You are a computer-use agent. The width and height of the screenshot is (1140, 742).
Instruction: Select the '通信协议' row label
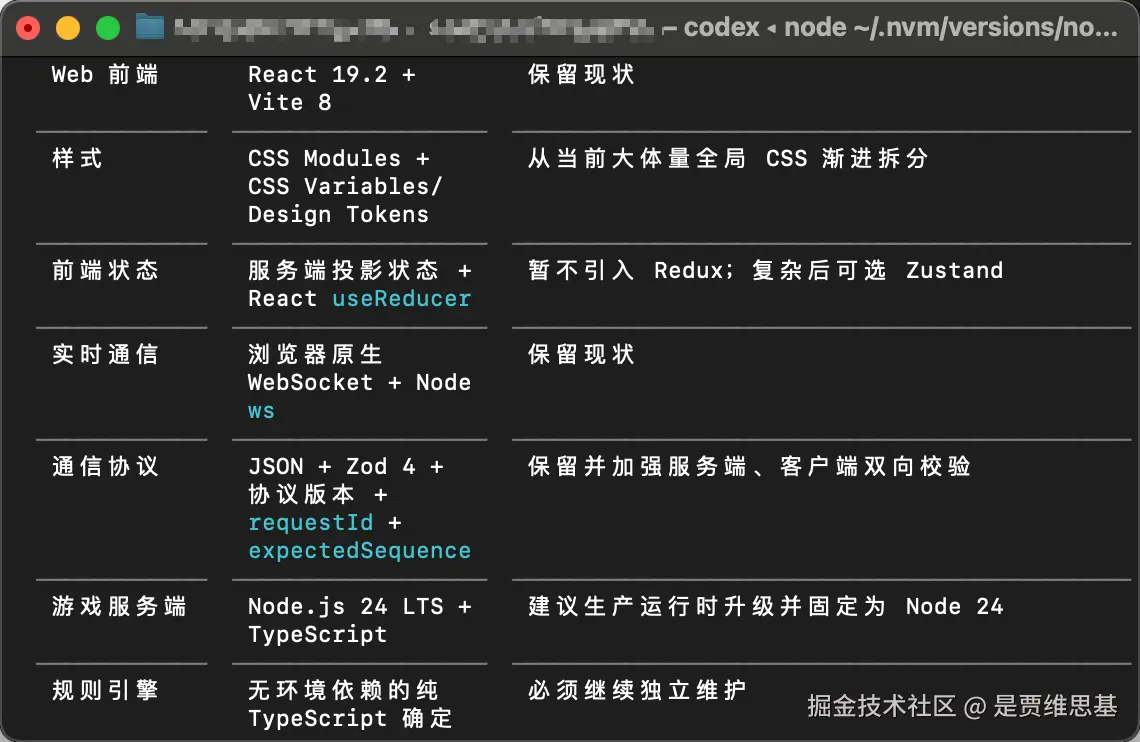click(105, 467)
